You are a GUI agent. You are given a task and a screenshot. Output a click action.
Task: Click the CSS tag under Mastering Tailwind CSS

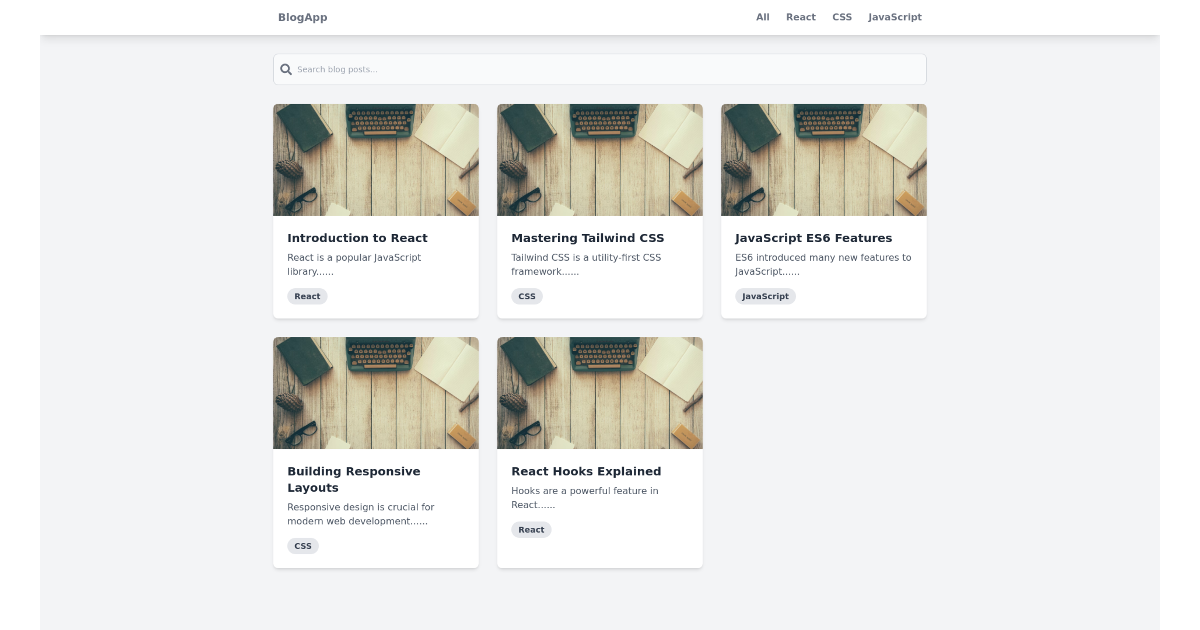(527, 296)
